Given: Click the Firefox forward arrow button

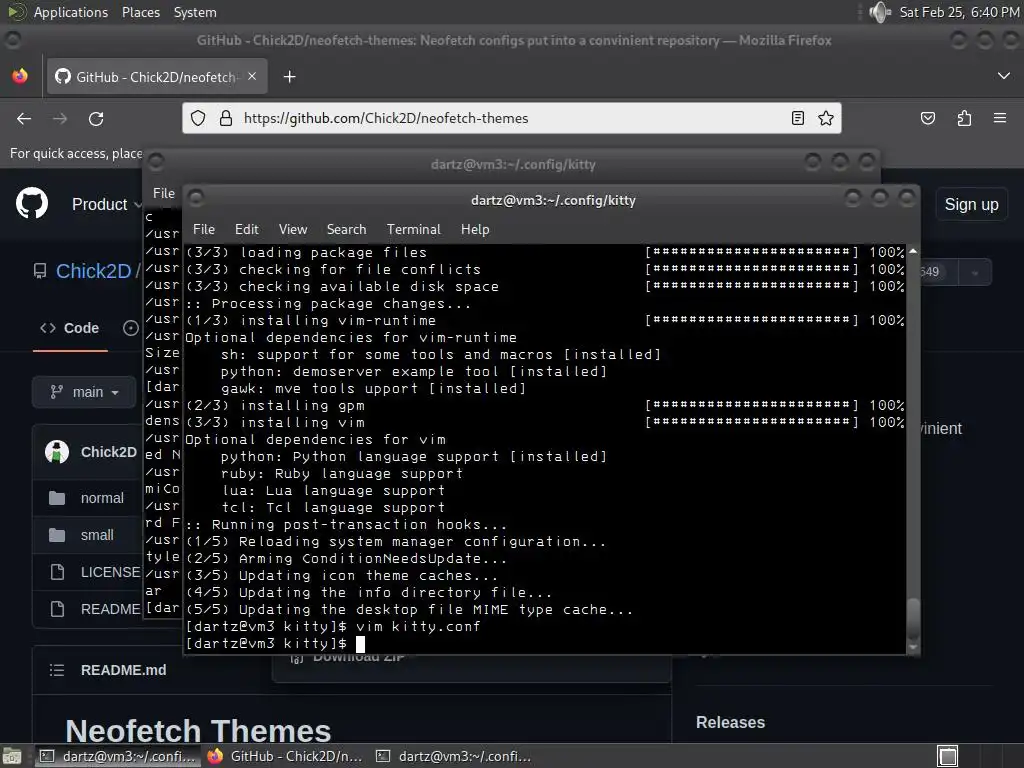Looking at the screenshot, I should point(60,118).
